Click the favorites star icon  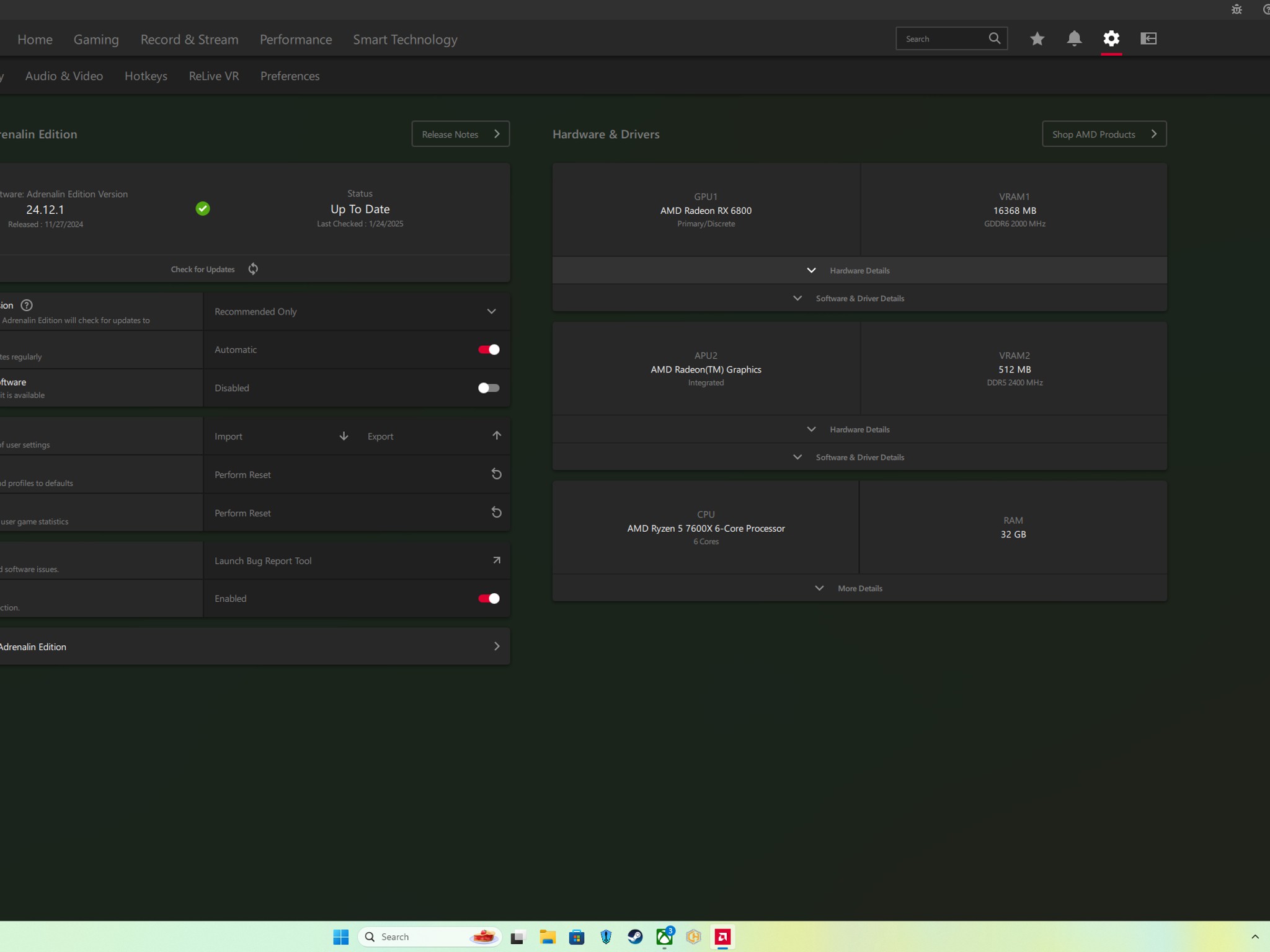coord(1037,39)
